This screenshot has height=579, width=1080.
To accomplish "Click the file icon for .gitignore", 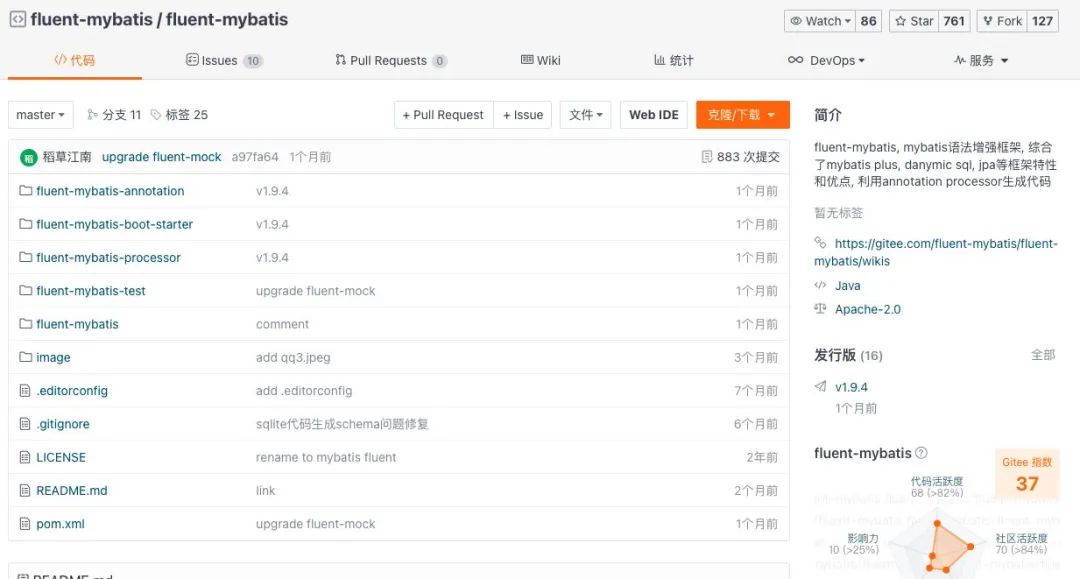I will tap(25, 424).
